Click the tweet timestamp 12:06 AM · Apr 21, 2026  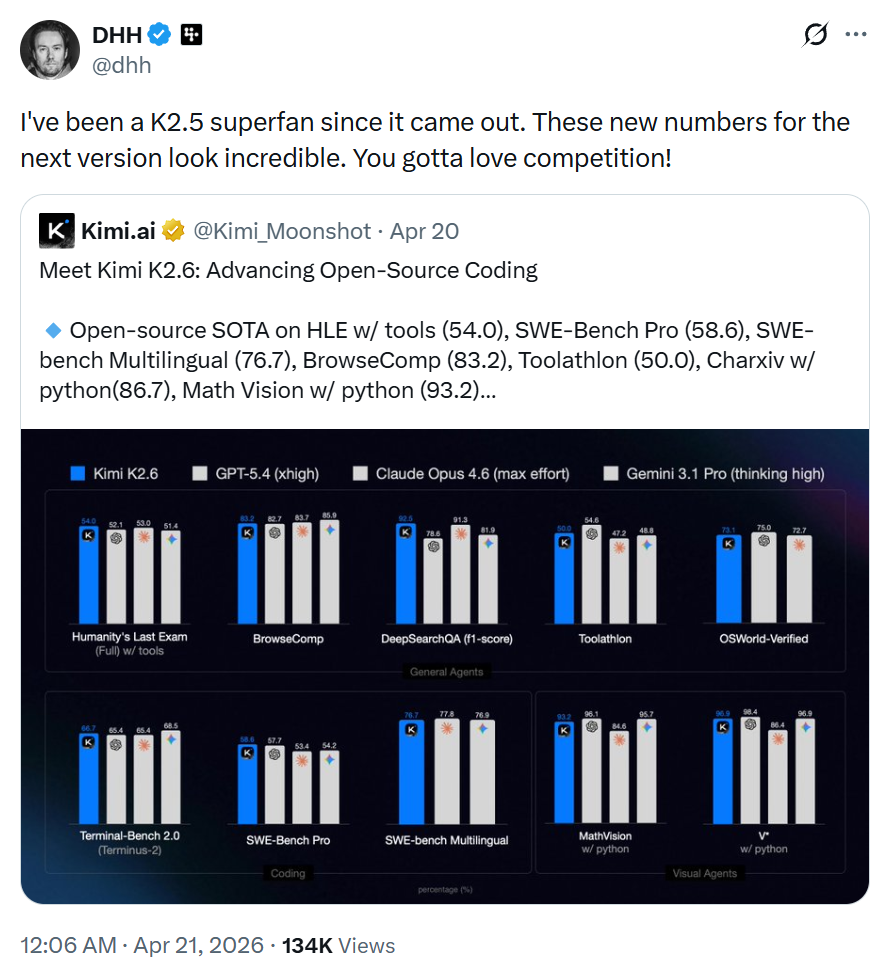click(x=142, y=945)
